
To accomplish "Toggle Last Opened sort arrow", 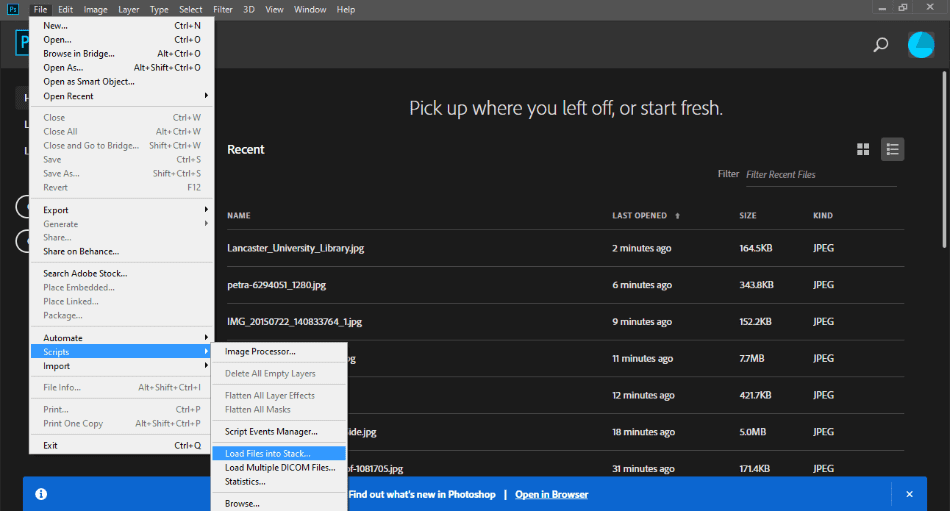I will 677,216.
